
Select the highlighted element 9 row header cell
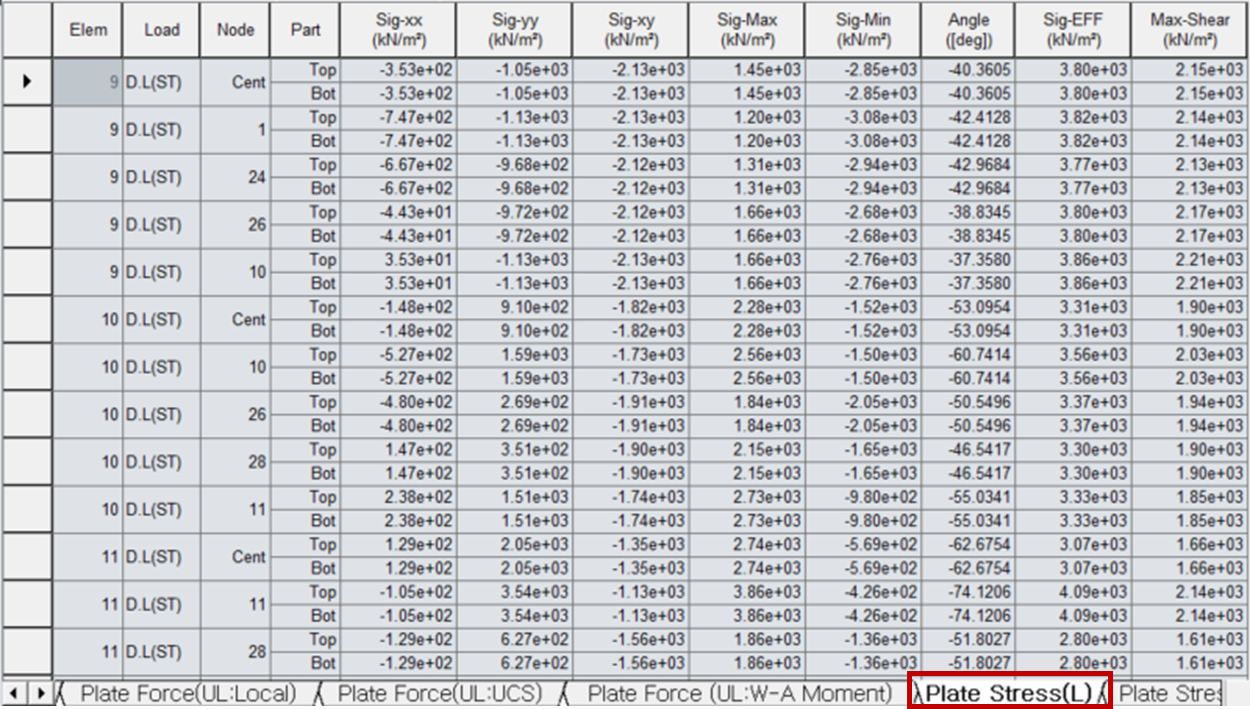88,81
